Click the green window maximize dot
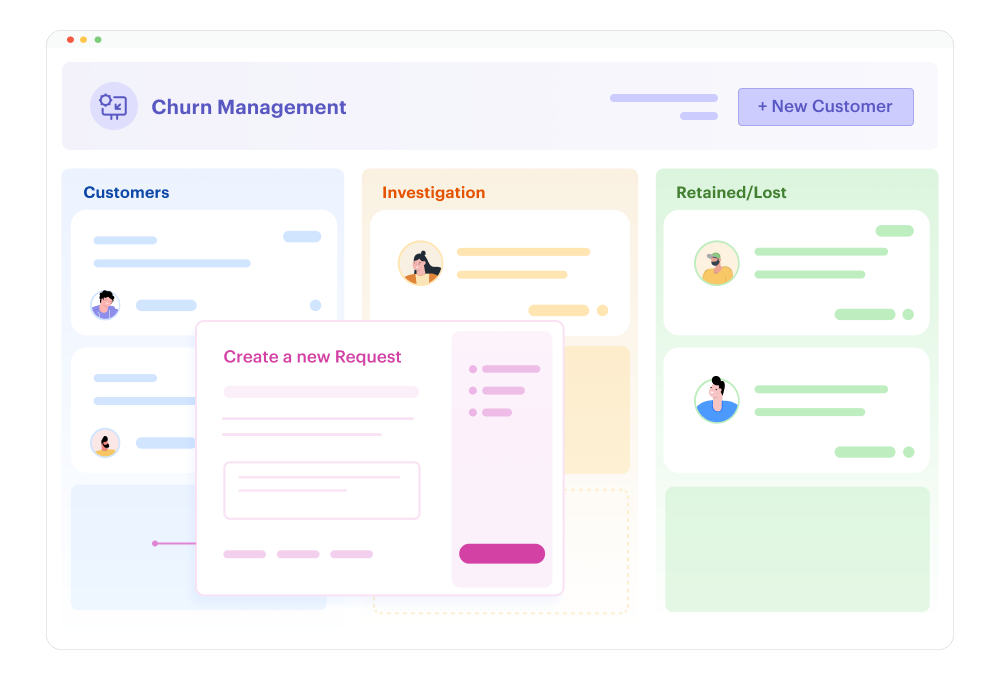The width and height of the screenshot is (1000, 680). (98, 40)
